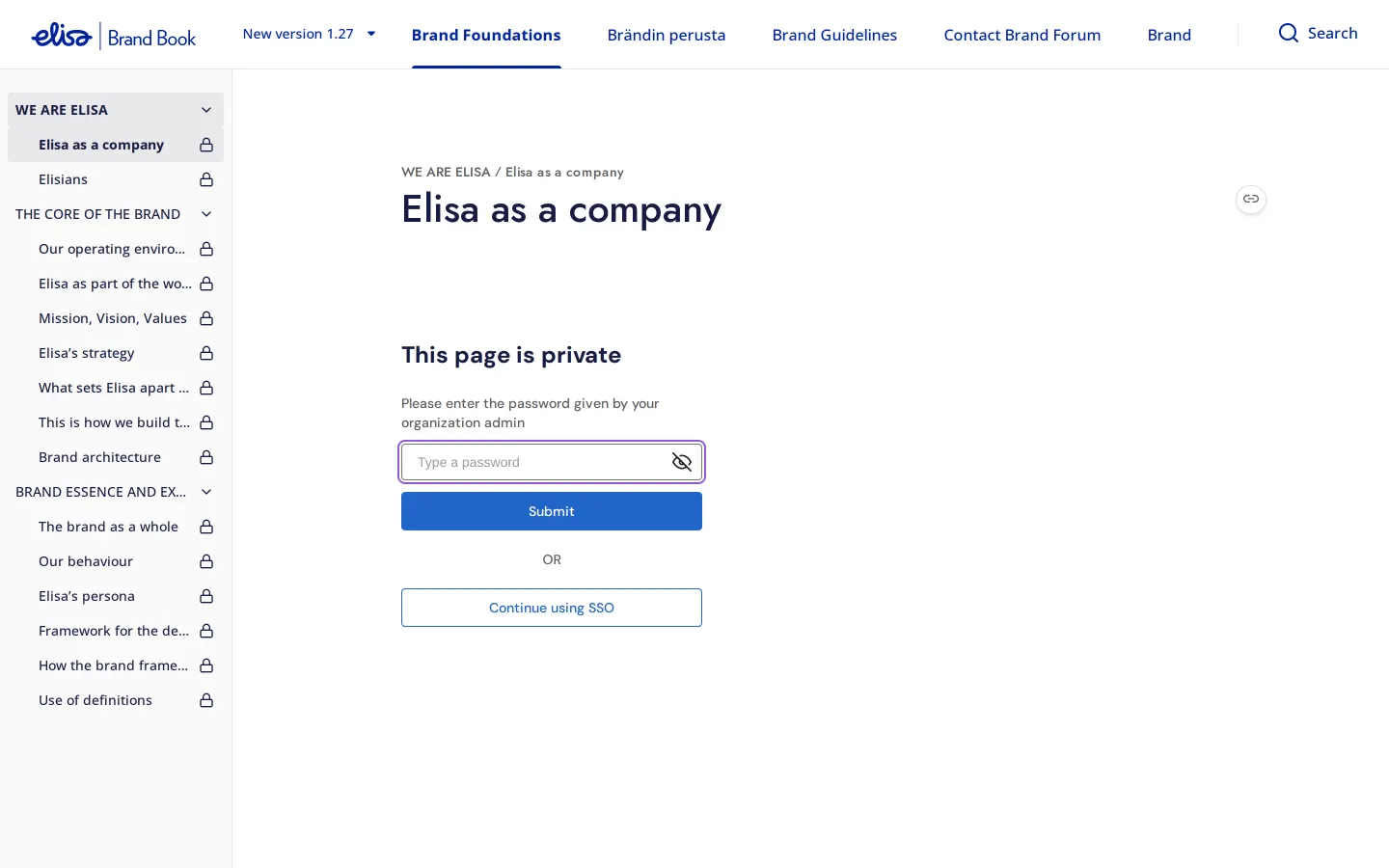Open Elisa's persona page in sidebar
This screenshot has height=868, width=1389.
tap(87, 596)
